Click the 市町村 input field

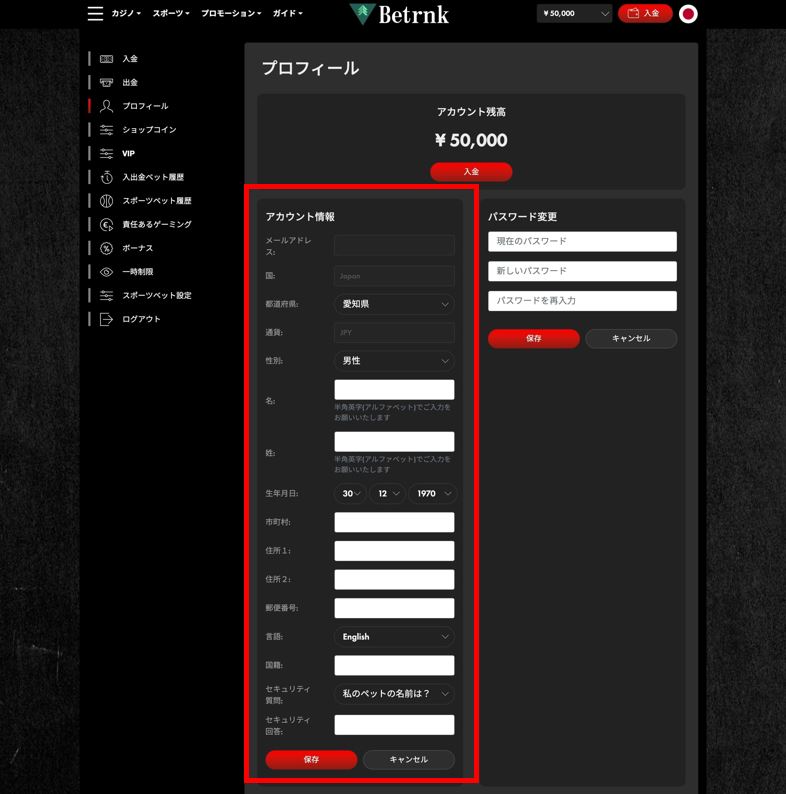tap(394, 523)
